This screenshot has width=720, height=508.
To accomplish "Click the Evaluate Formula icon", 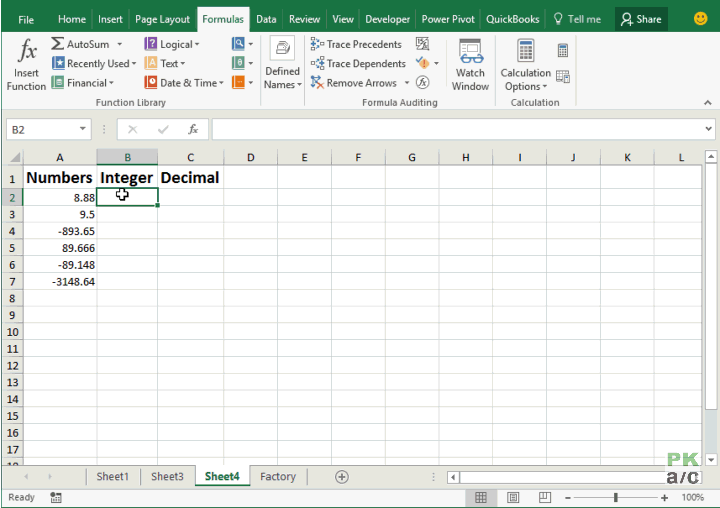I will [422, 83].
